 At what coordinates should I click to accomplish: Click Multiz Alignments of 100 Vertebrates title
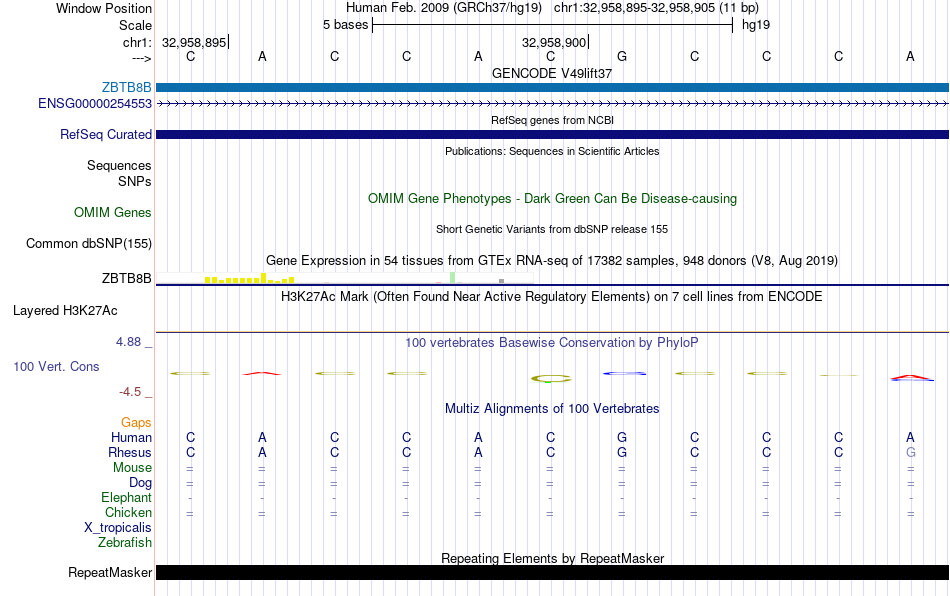(x=552, y=409)
